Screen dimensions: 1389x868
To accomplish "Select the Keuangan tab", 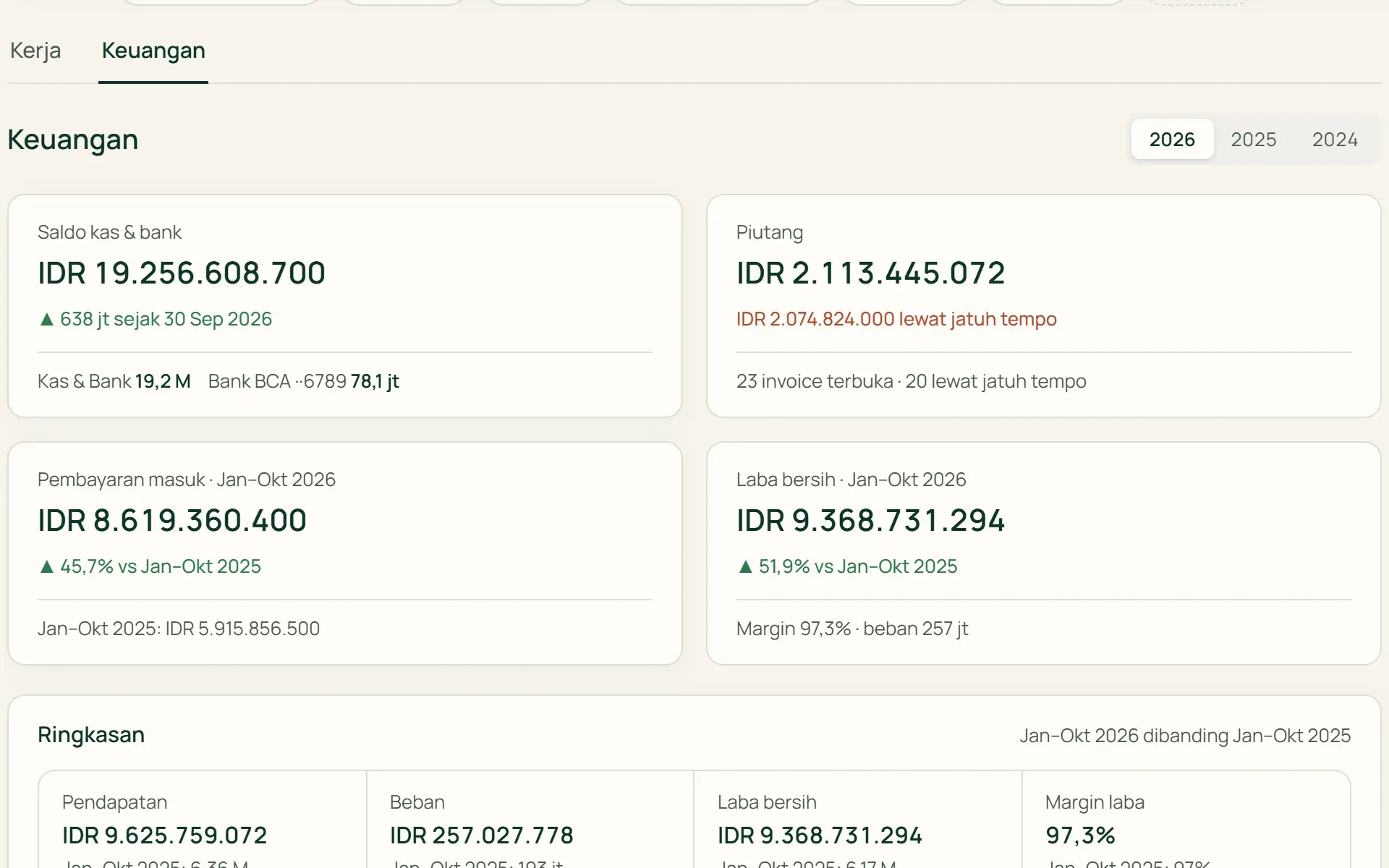I will pos(153,51).
